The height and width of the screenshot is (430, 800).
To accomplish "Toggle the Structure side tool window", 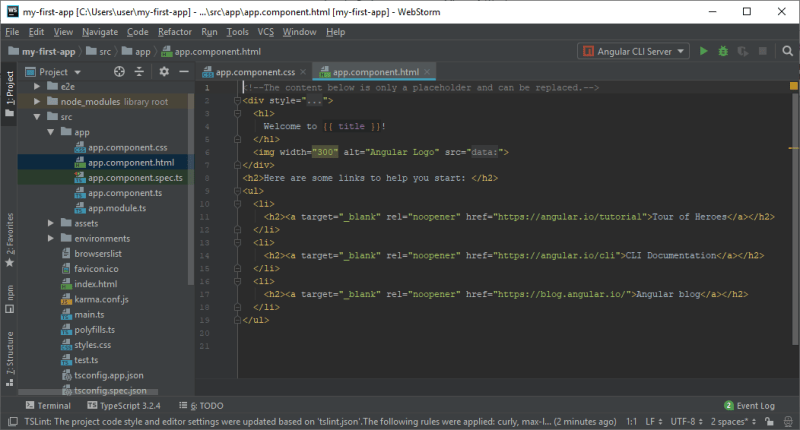I will point(10,359).
